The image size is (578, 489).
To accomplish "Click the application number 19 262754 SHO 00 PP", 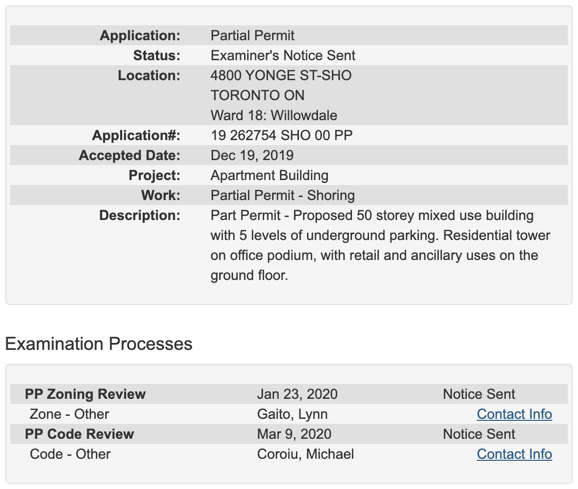I will point(282,135).
